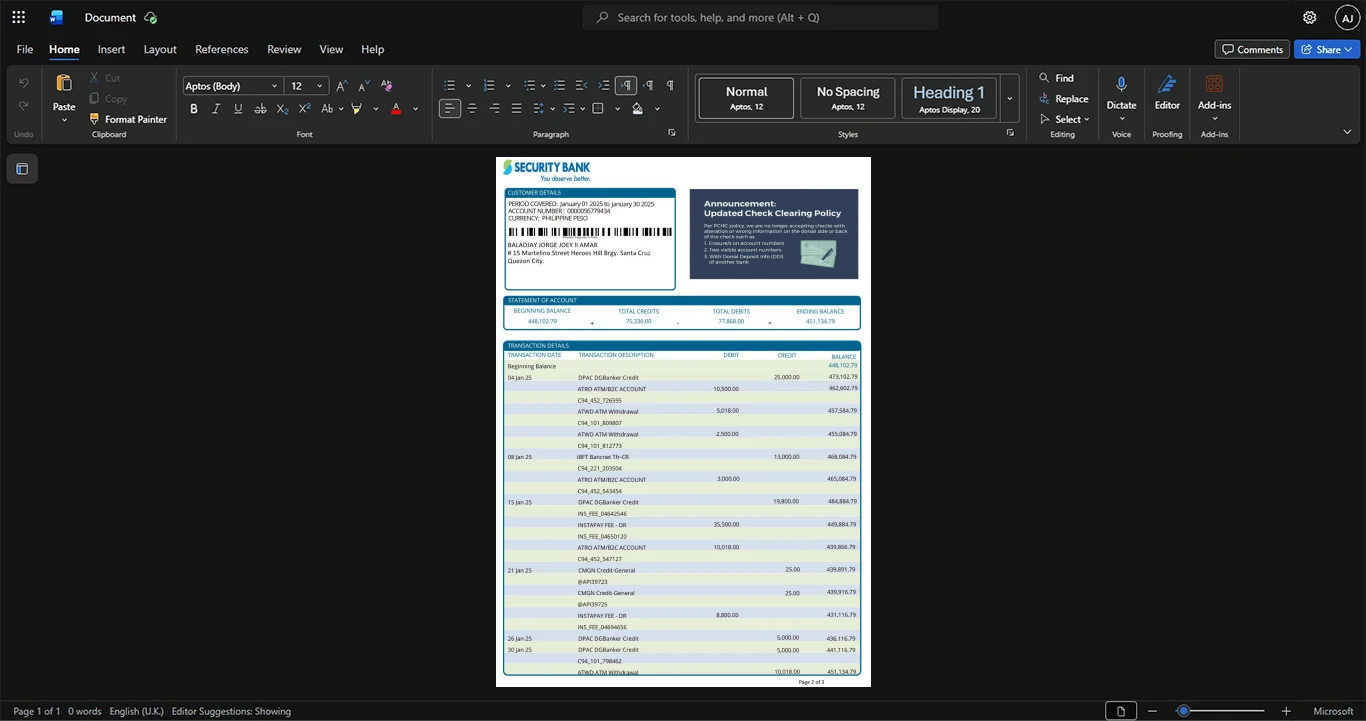Switch to the Insert tab
The width and height of the screenshot is (1366, 721).
[x=111, y=49]
